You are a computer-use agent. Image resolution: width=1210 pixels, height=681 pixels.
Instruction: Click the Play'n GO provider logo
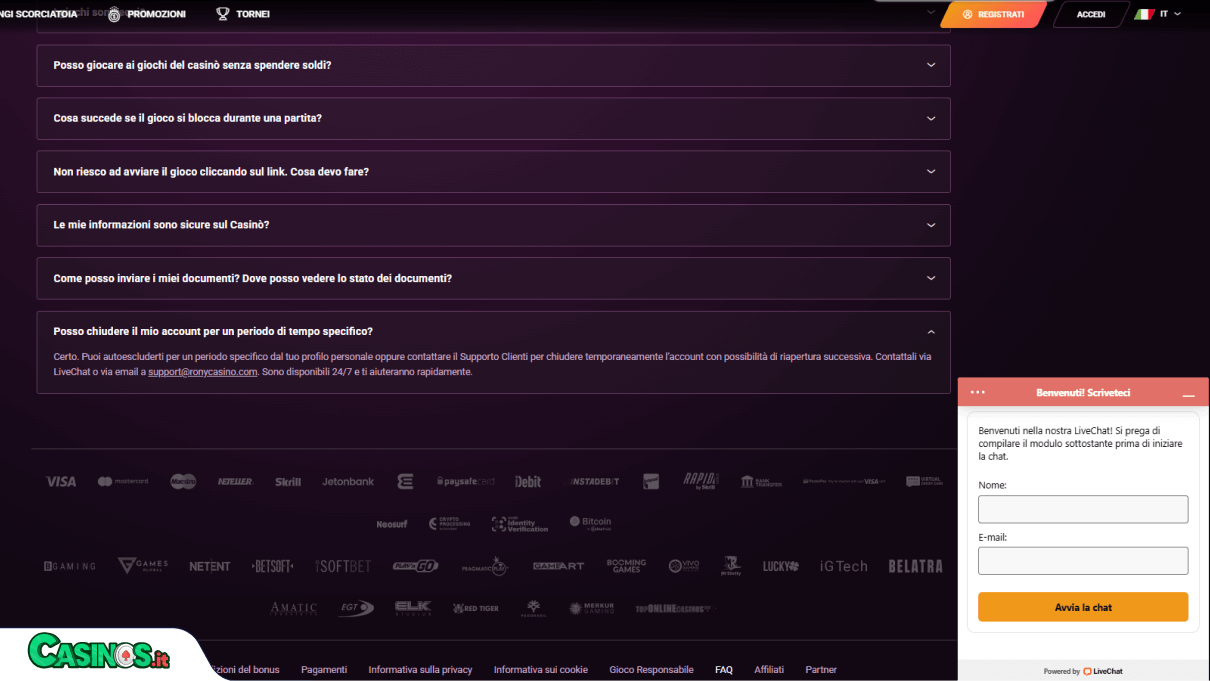415,566
